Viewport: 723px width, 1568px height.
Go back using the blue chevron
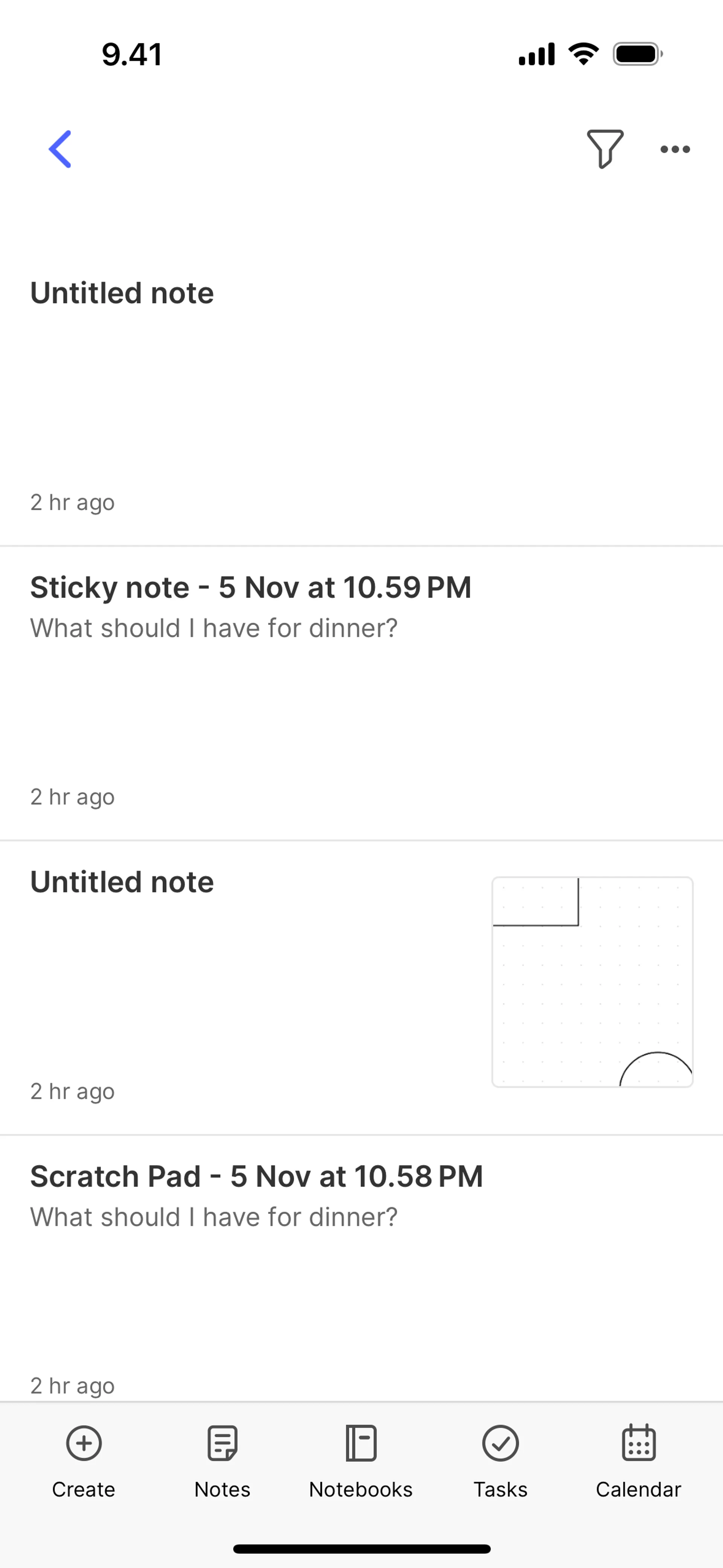tap(60, 149)
